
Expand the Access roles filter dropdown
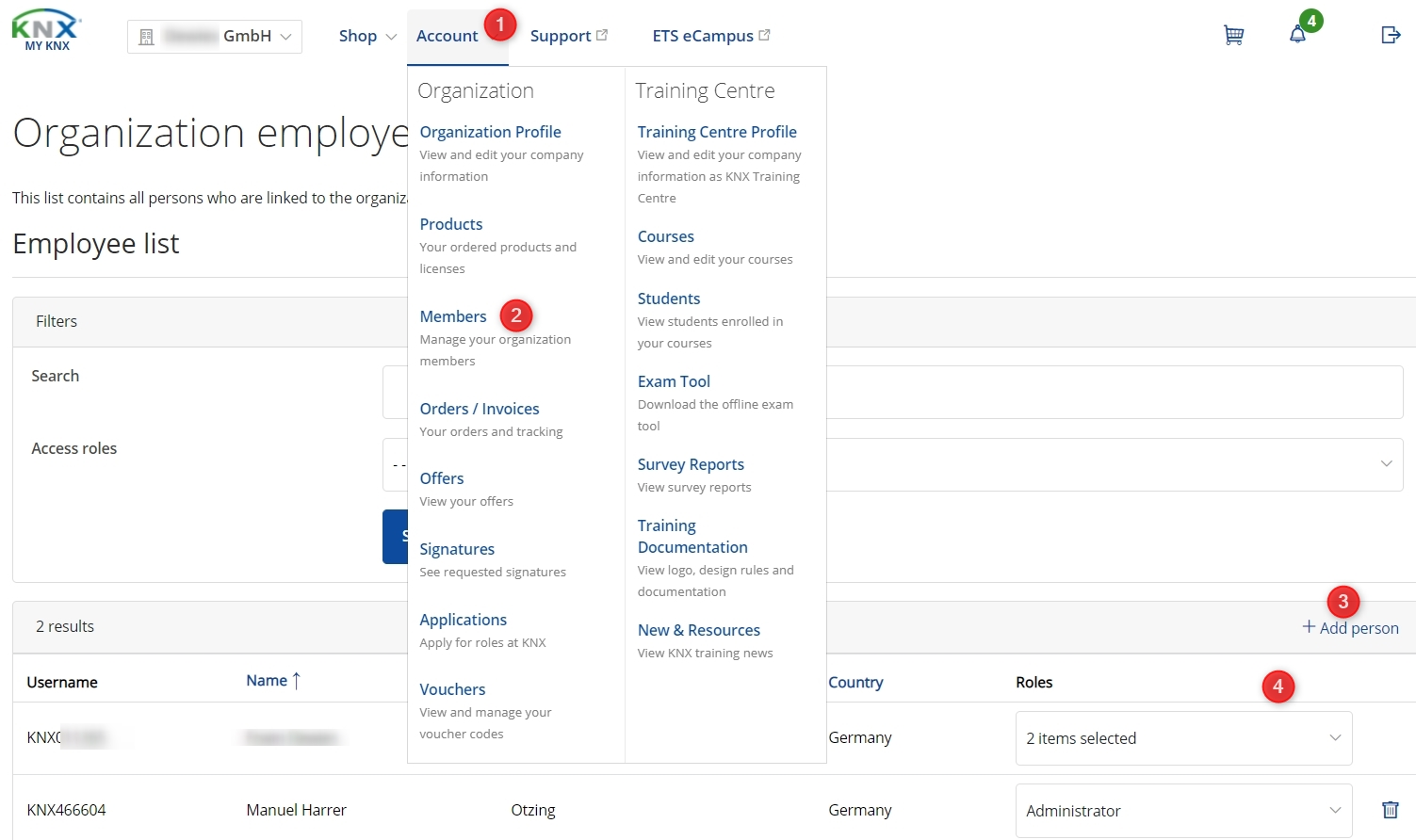1112,464
